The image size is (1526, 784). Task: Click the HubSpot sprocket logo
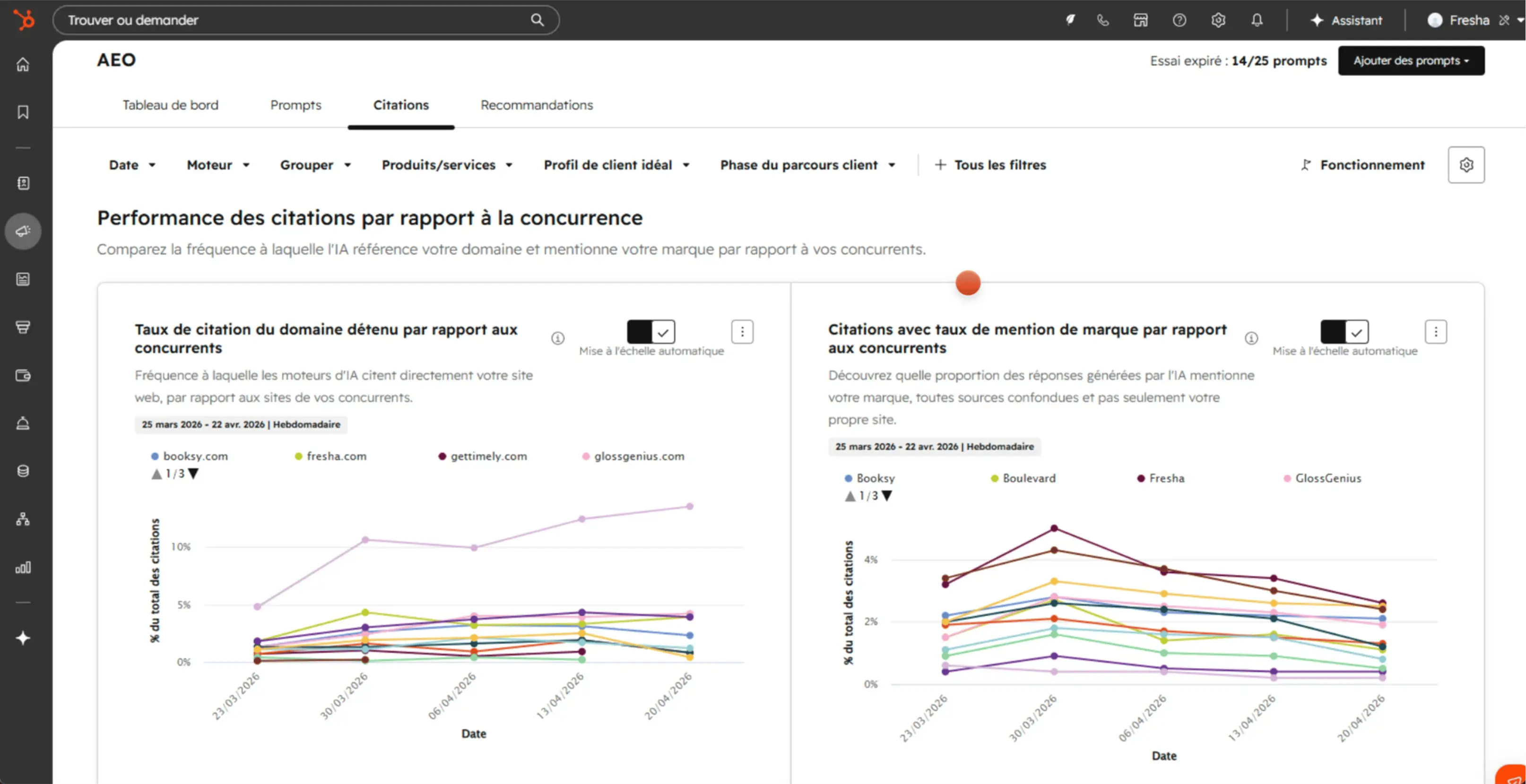pyautogui.click(x=24, y=19)
